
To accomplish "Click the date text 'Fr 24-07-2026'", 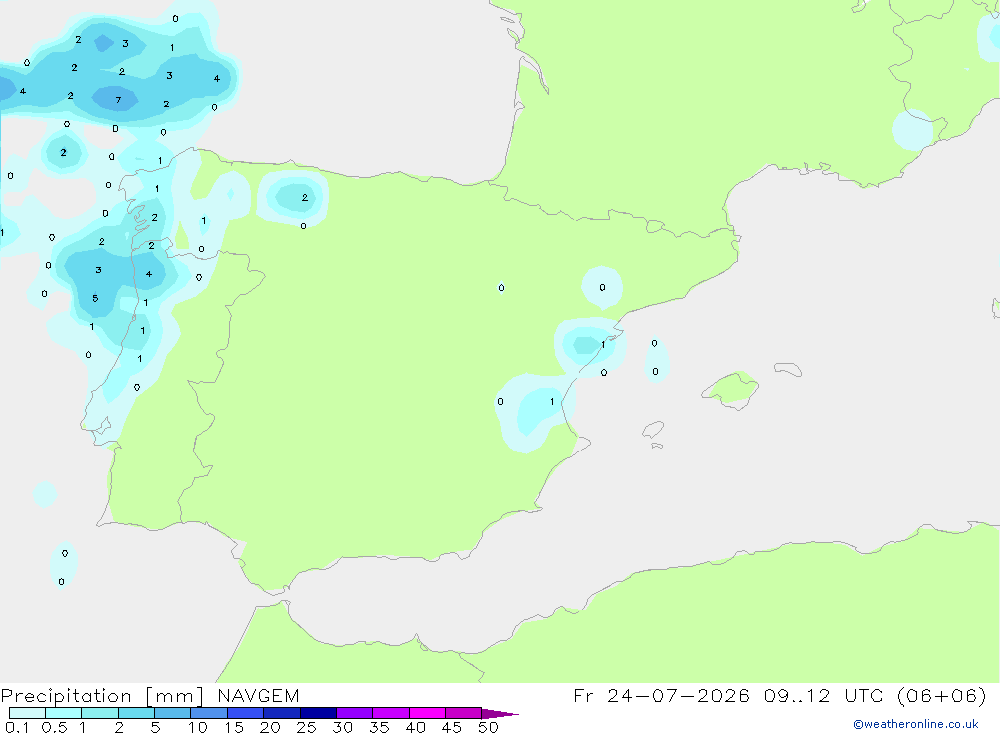I will [x=661, y=696].
